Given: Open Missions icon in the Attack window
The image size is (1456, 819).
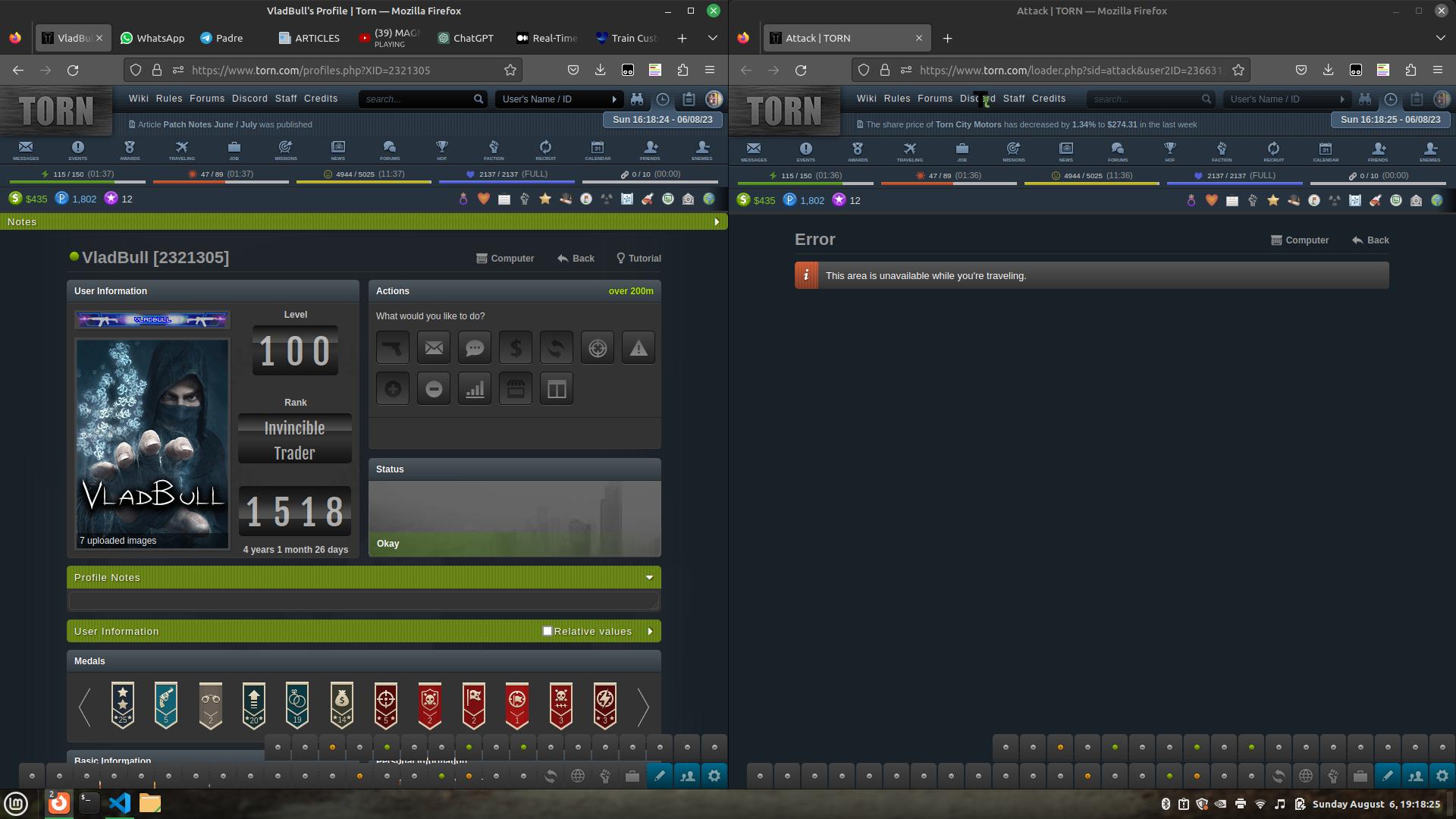Looking at the screenshot, I should (1014, 151).
